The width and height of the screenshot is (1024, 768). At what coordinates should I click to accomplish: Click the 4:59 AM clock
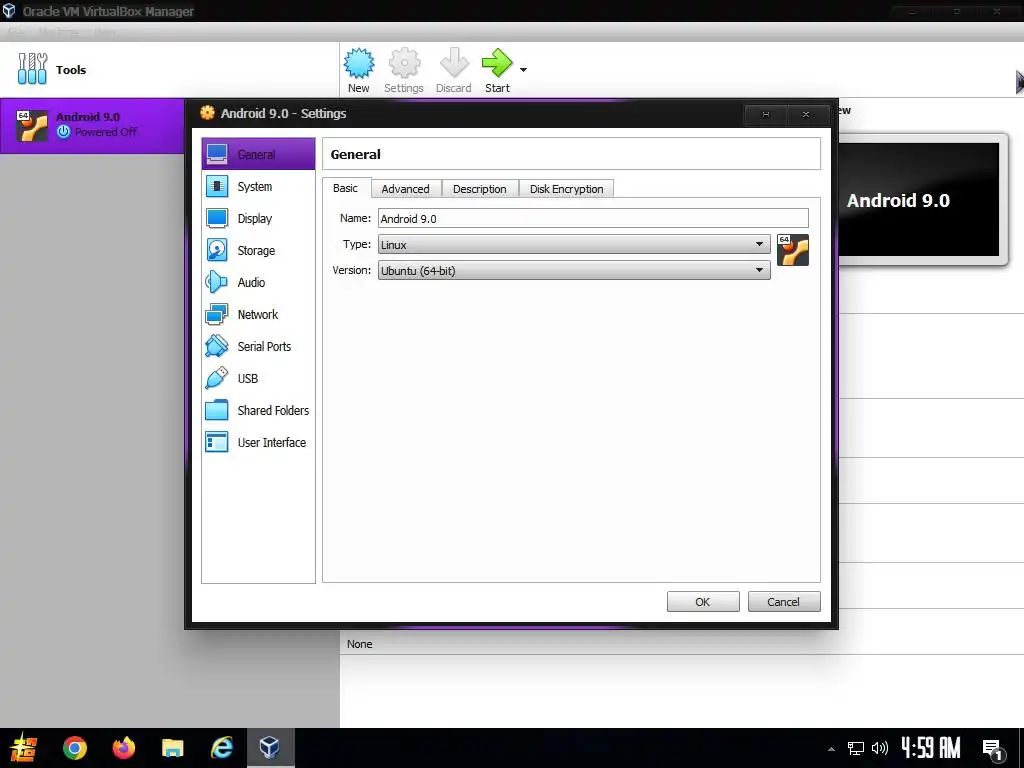pos(931,748)
